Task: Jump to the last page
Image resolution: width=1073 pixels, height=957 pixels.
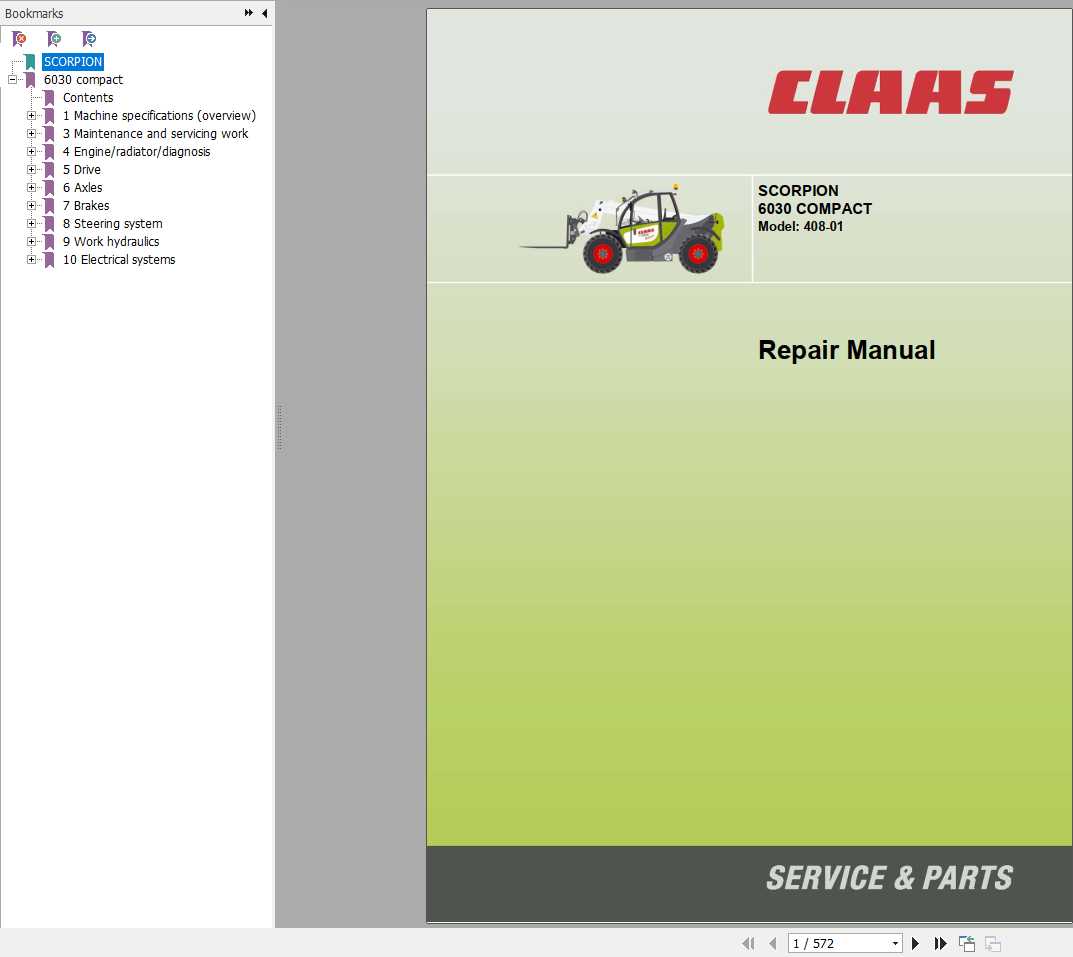Action: 941,943
